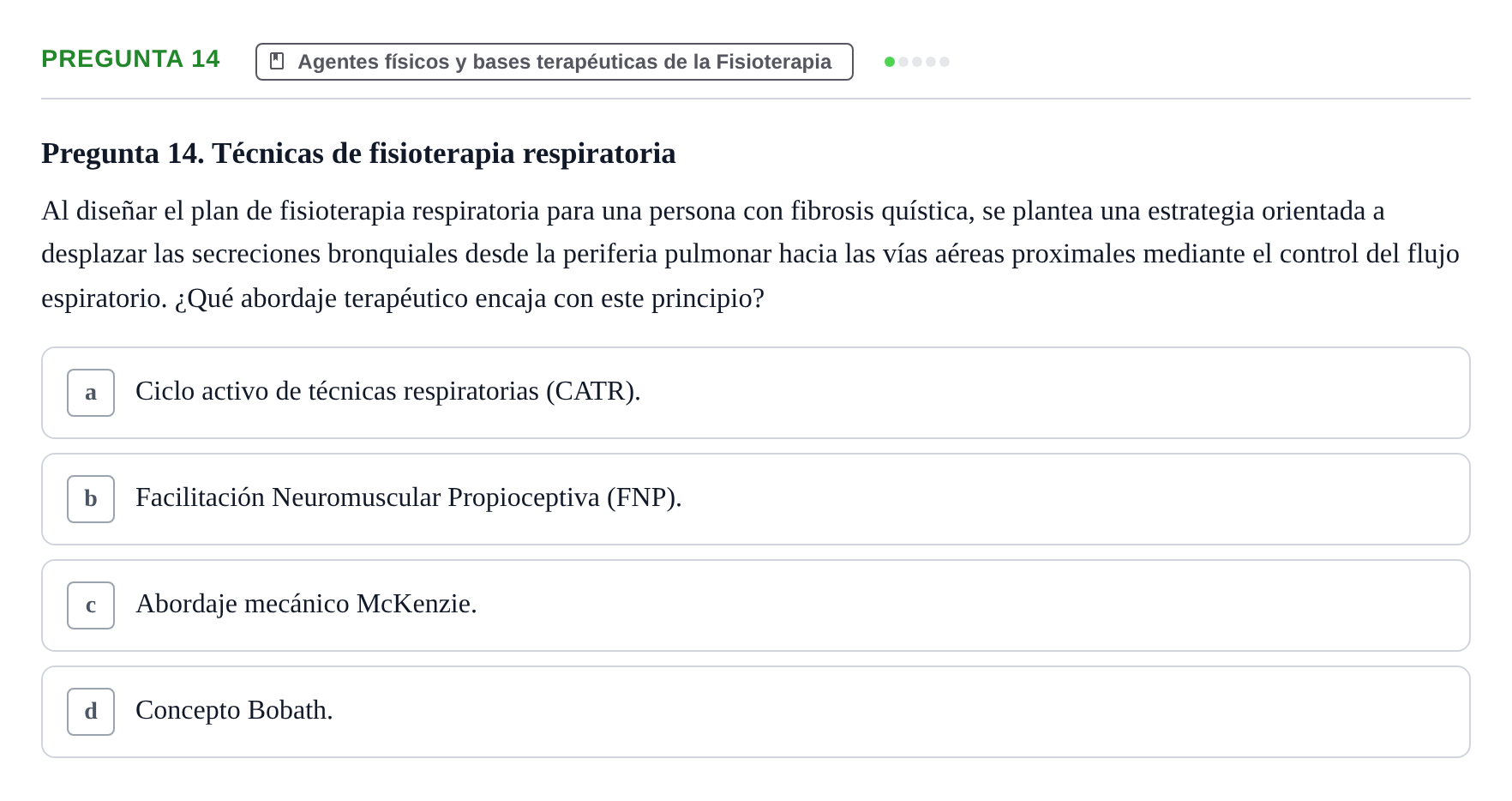
Task: Select option letter badge a
Action: 91,393
